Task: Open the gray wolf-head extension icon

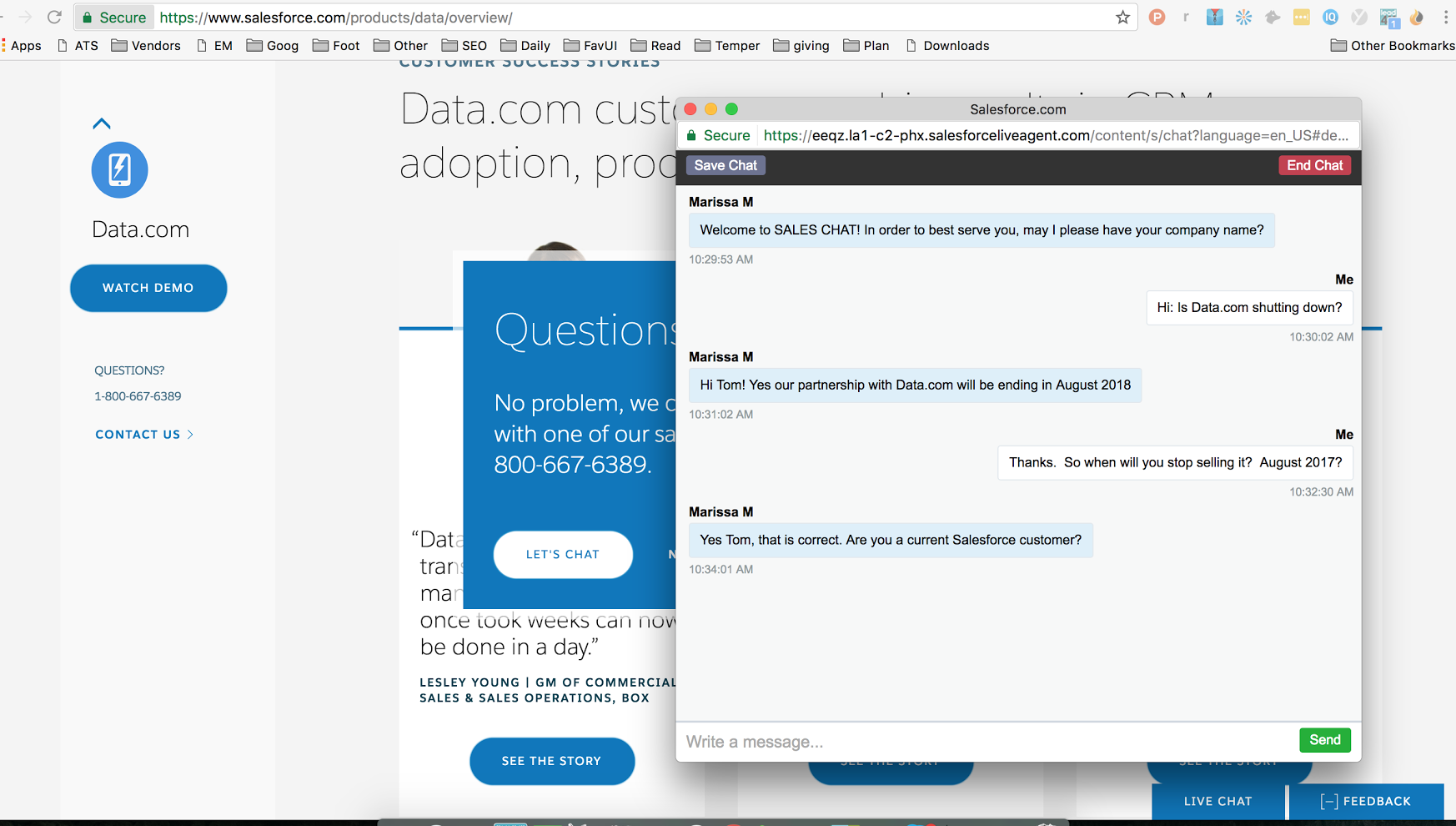Action: pos(1273,17)
